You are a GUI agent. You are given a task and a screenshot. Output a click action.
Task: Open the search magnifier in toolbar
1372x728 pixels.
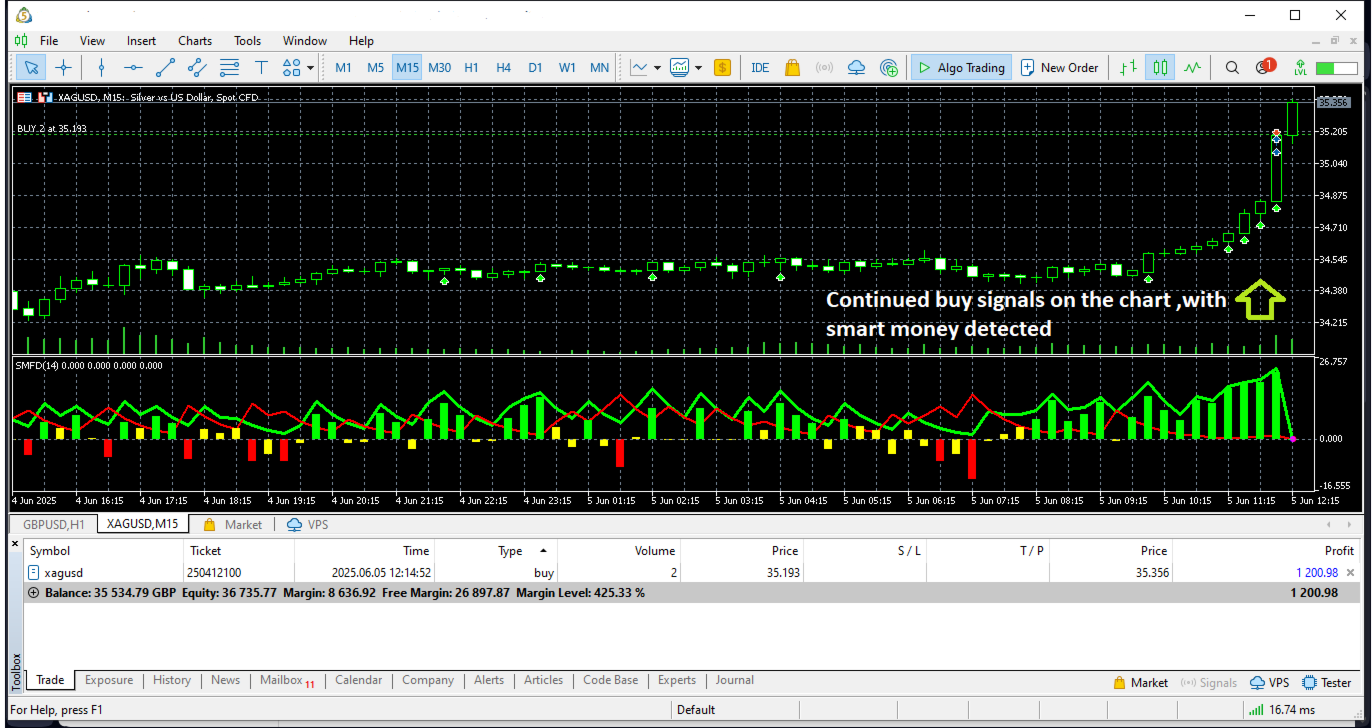pyautogui.click(x=1232, y=68)
